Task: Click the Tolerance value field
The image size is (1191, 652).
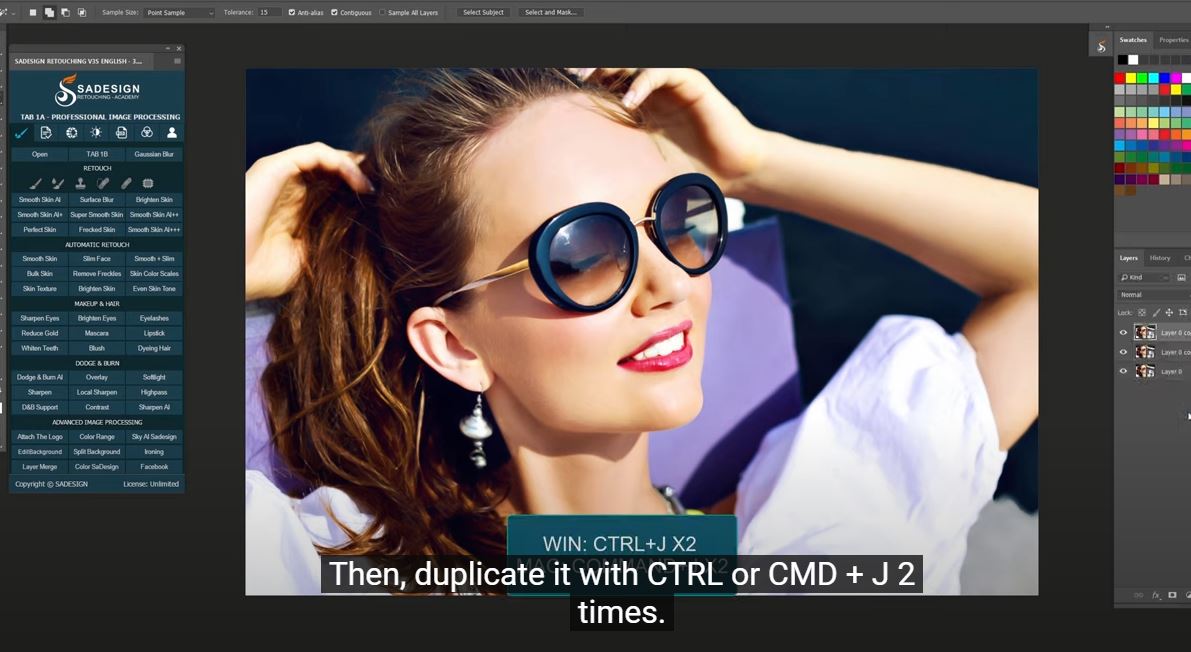Action: (x=269, y=12)
